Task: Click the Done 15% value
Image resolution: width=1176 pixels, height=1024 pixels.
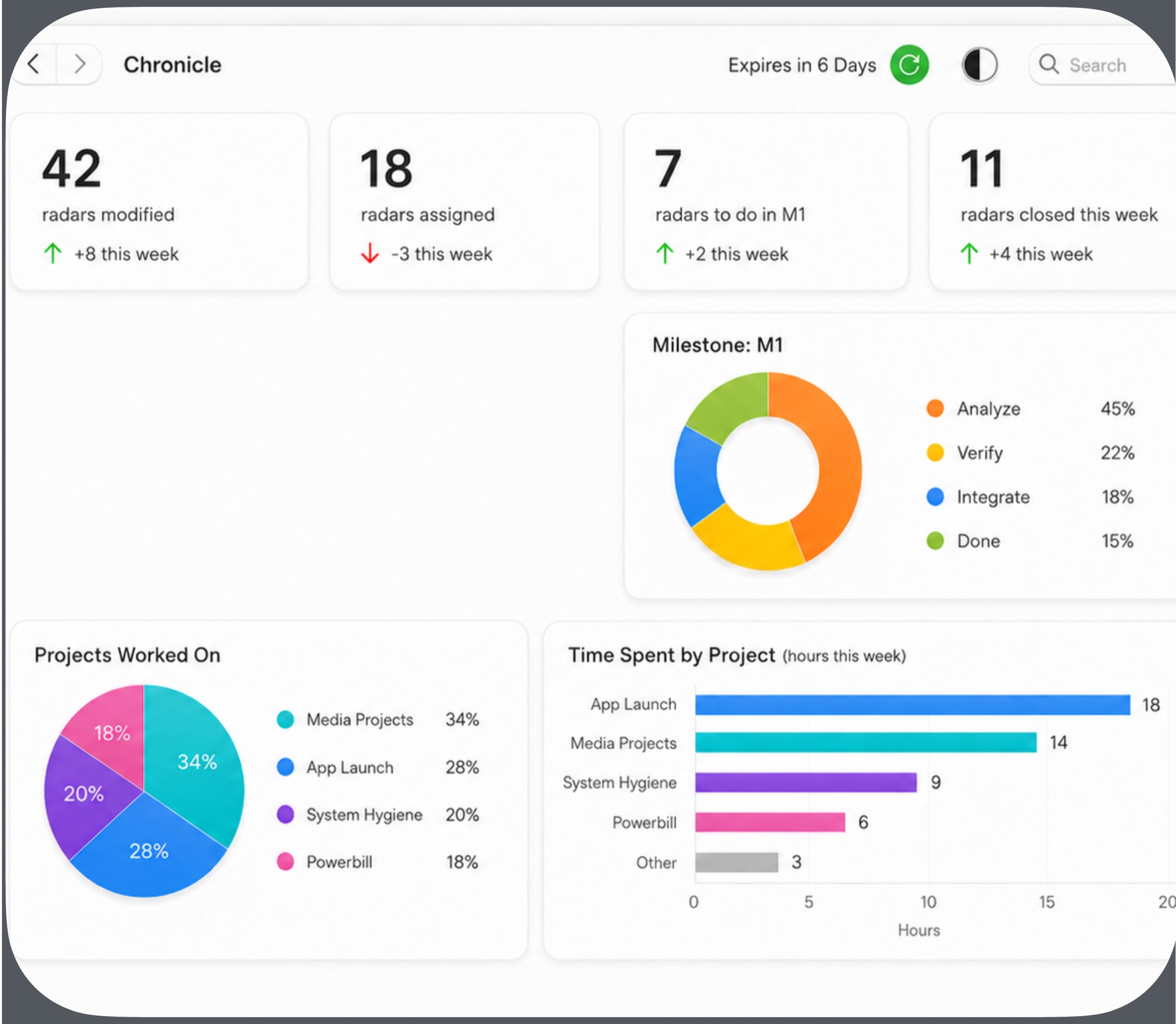Action: point(1117,540)
